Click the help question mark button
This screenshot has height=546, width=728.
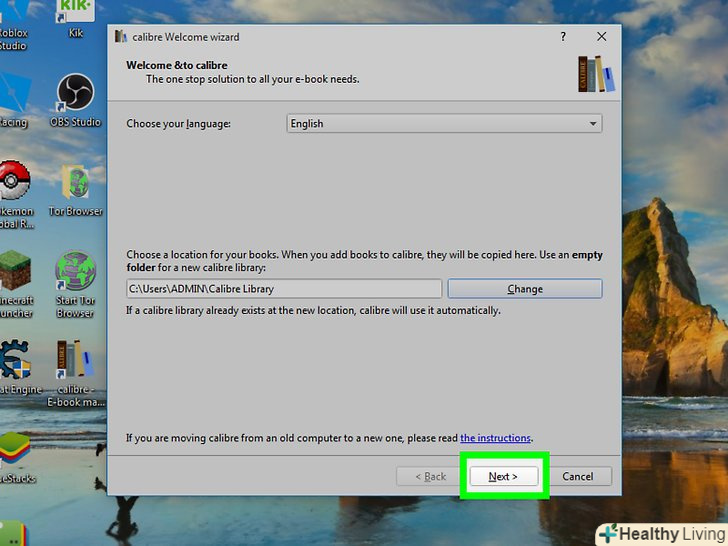tap(563, 37)
